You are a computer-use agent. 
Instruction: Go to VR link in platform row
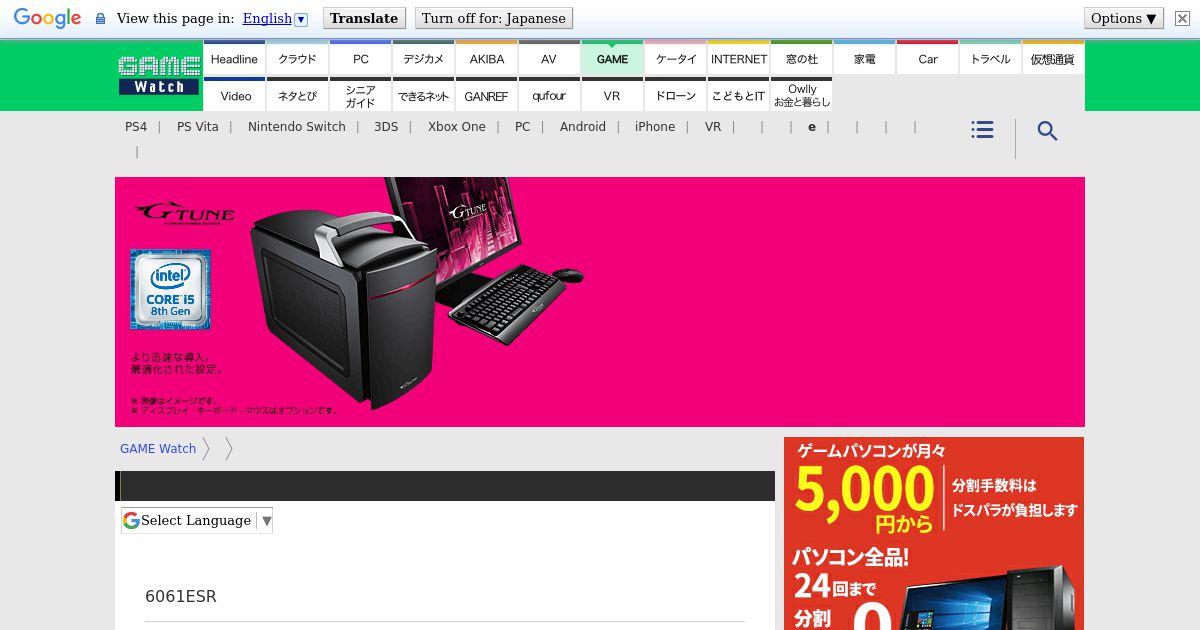[x=712, y=127]
